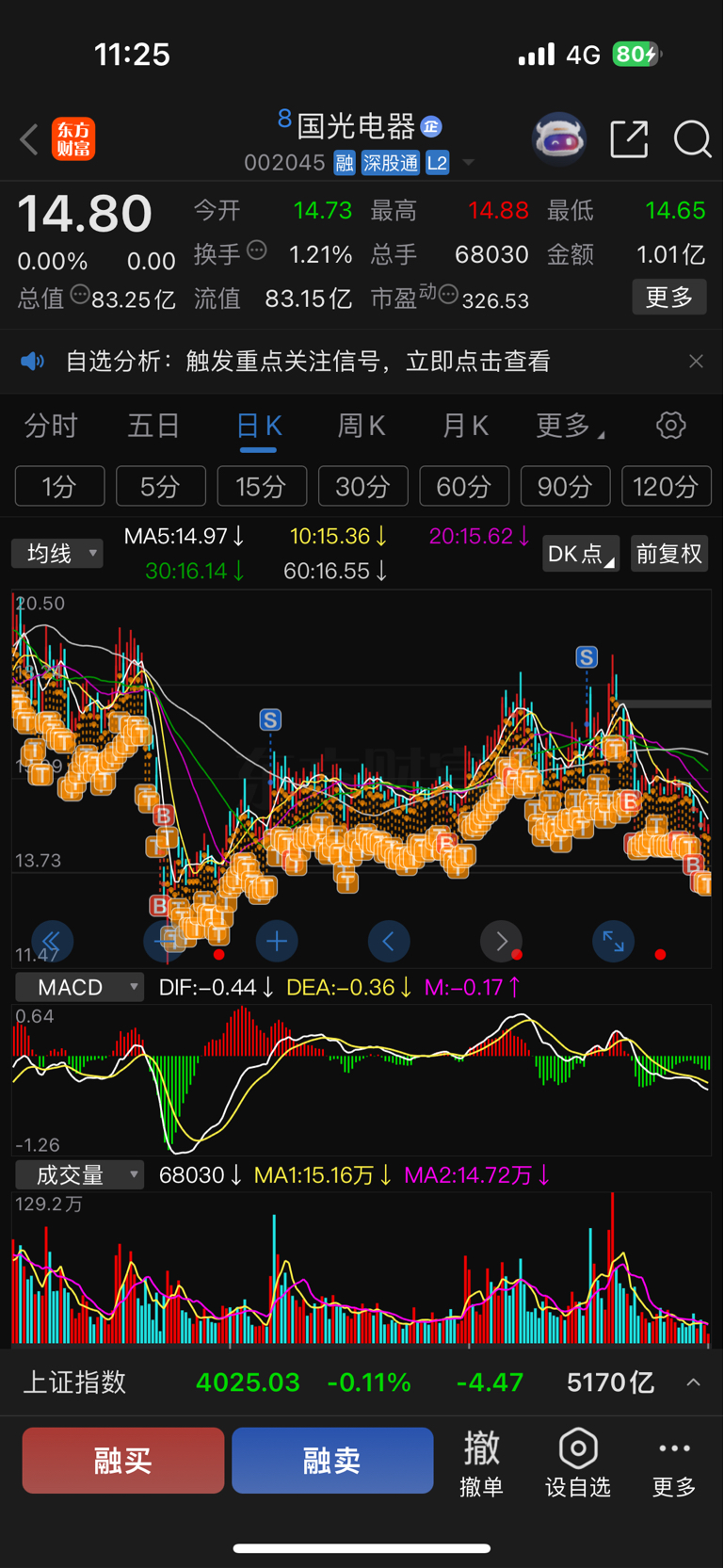Open 撤单 cancel order
This screenshot has width=724, height=1568.
[481, 1462]
